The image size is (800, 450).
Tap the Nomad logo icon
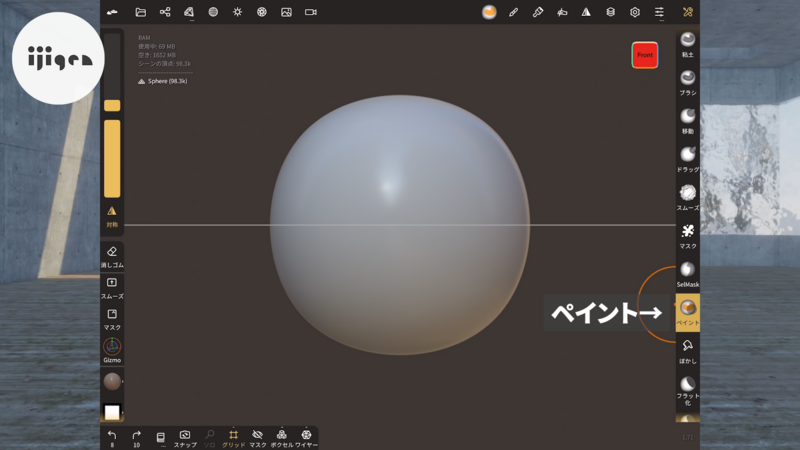click(112, 12)
